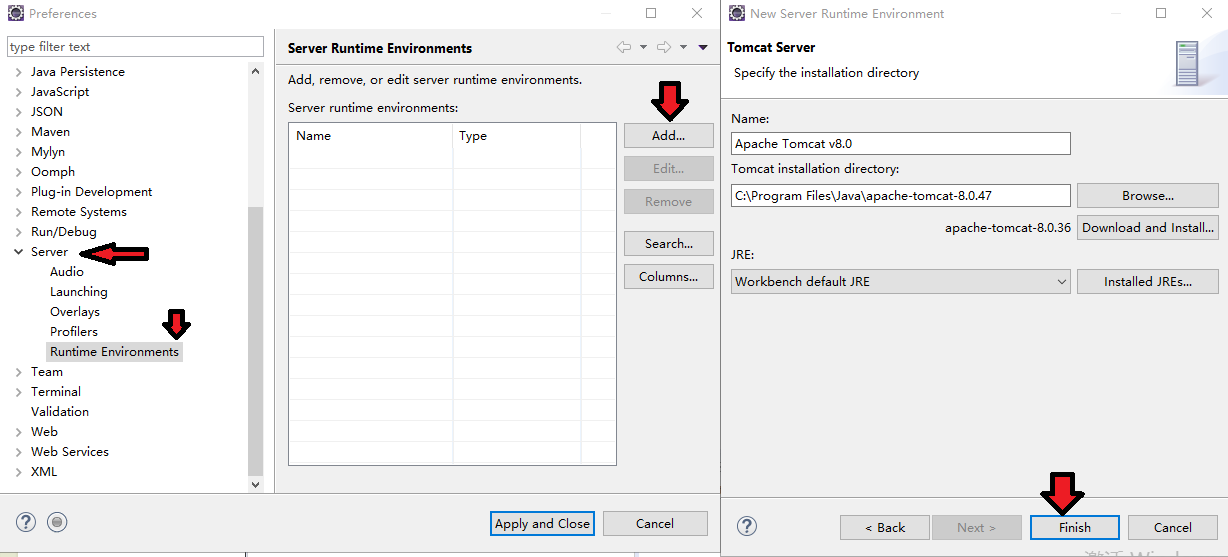The image size is (1228, 557).
Task: Click the Search... button
Action: (x=668, y=243)
